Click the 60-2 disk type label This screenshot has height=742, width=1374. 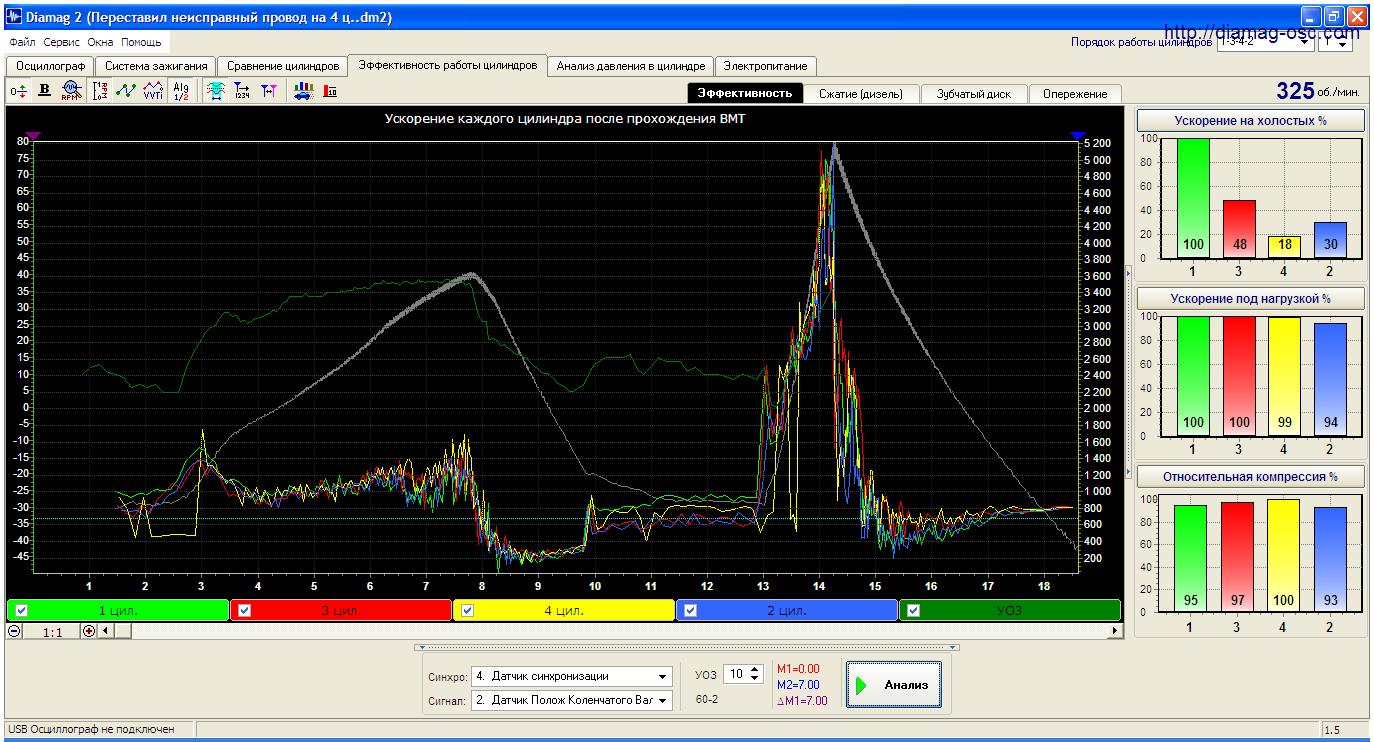pyautogui.click(x=707, y=699)
